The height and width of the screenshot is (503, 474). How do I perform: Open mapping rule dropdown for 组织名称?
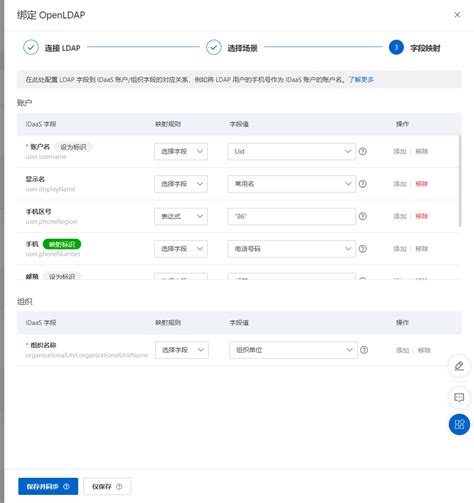coord(182,350)
